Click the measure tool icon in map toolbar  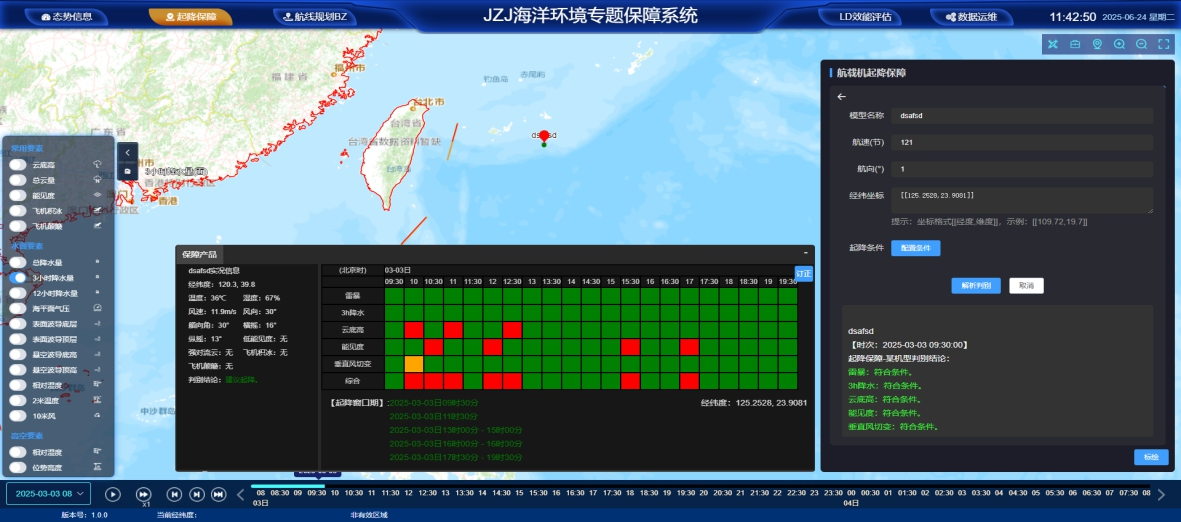point(1053,44)
